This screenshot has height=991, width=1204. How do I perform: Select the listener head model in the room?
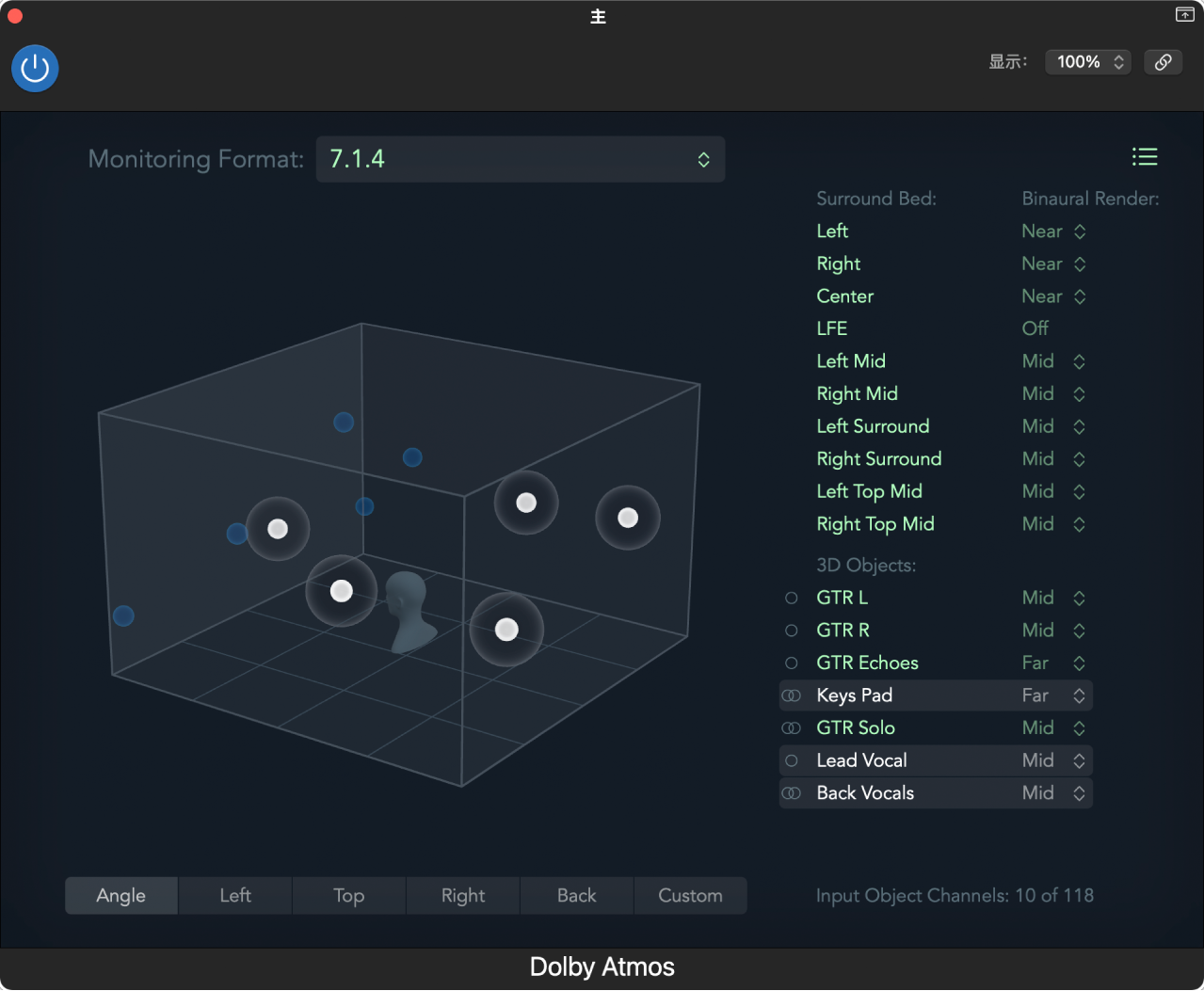(410, 612)
